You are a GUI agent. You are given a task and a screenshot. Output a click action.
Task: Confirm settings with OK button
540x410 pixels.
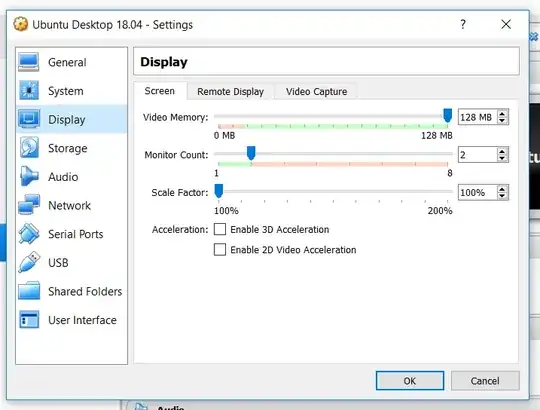[410, 381]
